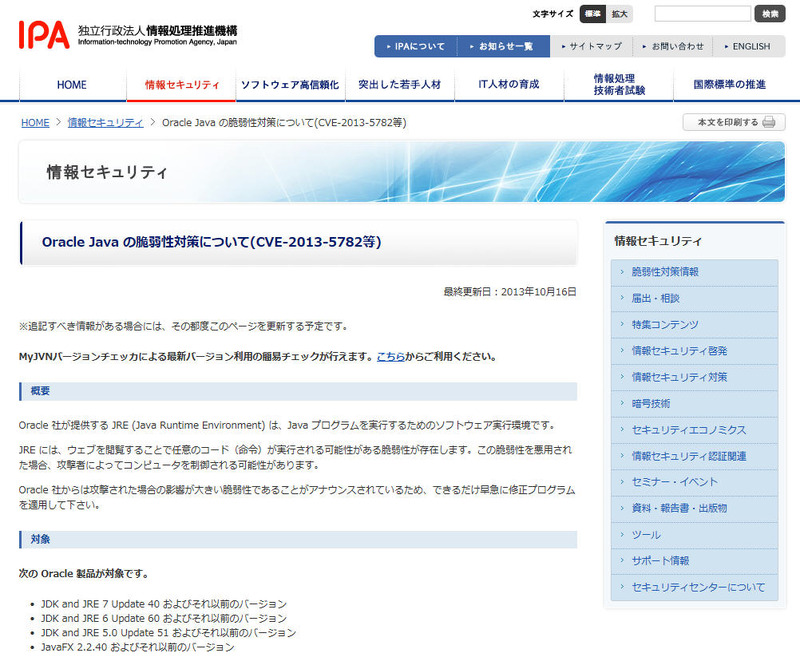The width and height of the screenshot is (800, 657).
Task: Open the IT人材の育成 tab
Action: tap(509, 85)
